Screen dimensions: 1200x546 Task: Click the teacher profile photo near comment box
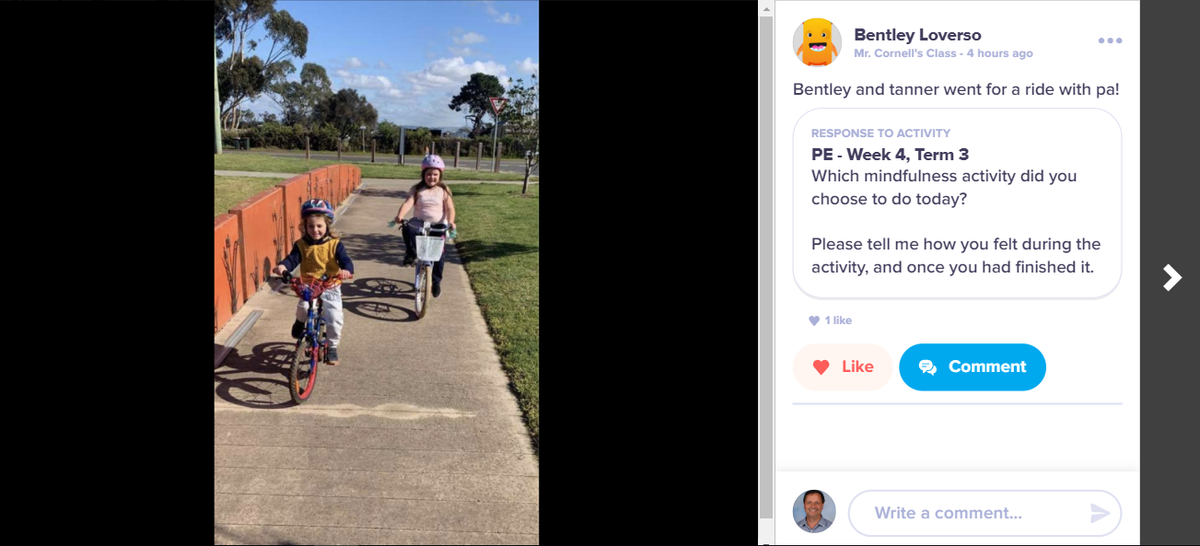pos(814,511)
